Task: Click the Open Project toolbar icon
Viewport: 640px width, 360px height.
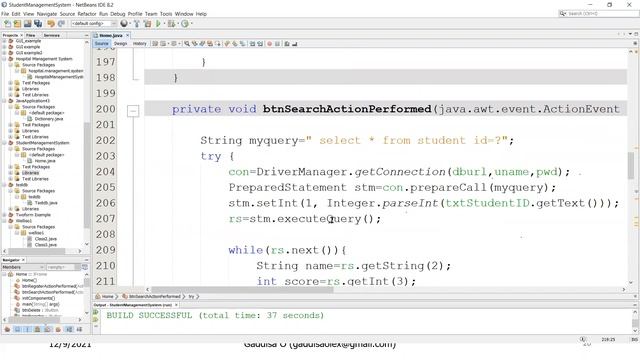Action: coord(27,24)
